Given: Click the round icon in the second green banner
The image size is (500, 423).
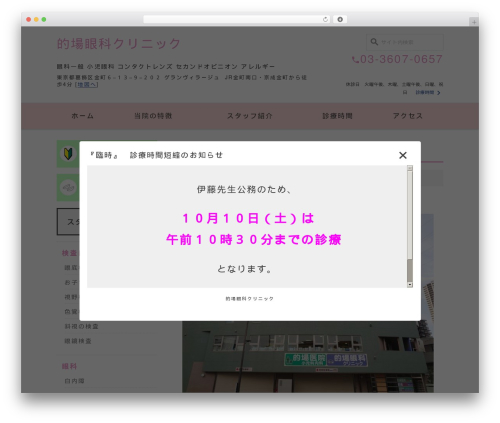Looking at the screenshot, I should tap(68, 188).
